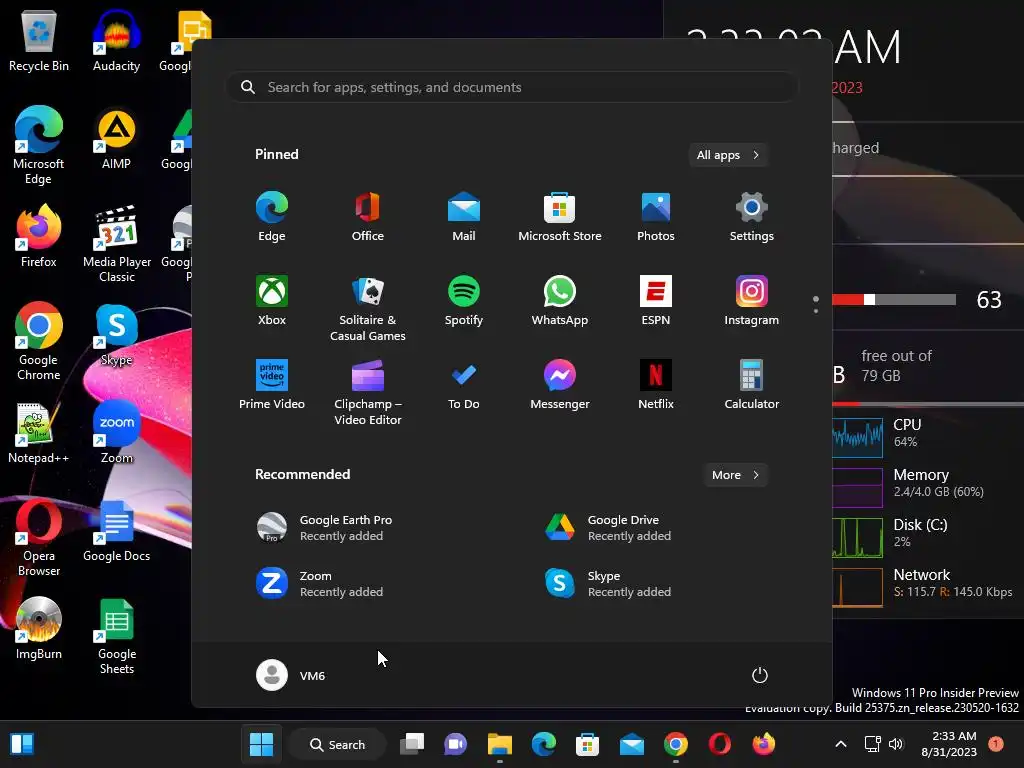Image resolution: width=1024 pixels, height=768 pixels.
Task: Select the Google Sheets desktop shortcut
Action: 117,637
